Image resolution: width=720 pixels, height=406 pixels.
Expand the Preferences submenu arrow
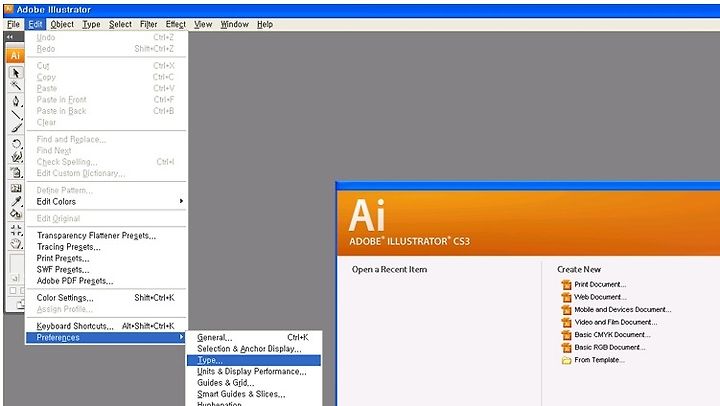pyautogui.click(x=181, y=338)
